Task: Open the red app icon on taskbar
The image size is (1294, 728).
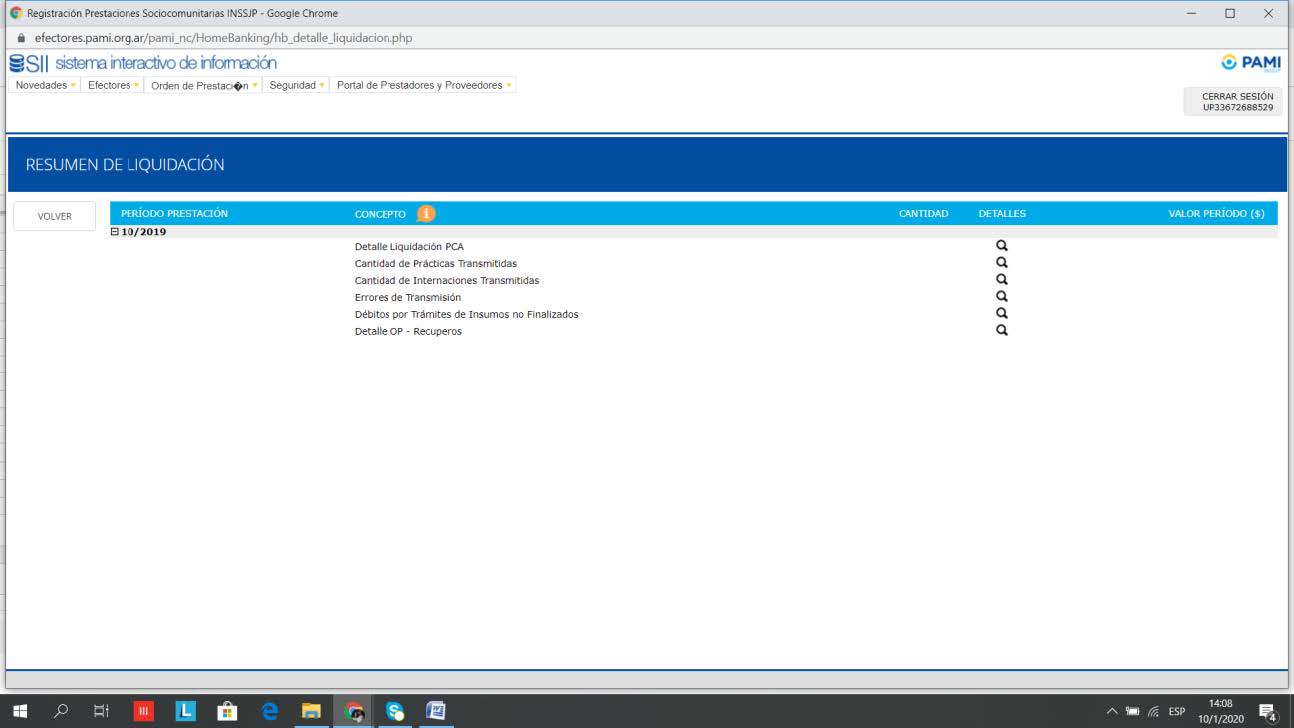Action: click(x=144, y=711)
